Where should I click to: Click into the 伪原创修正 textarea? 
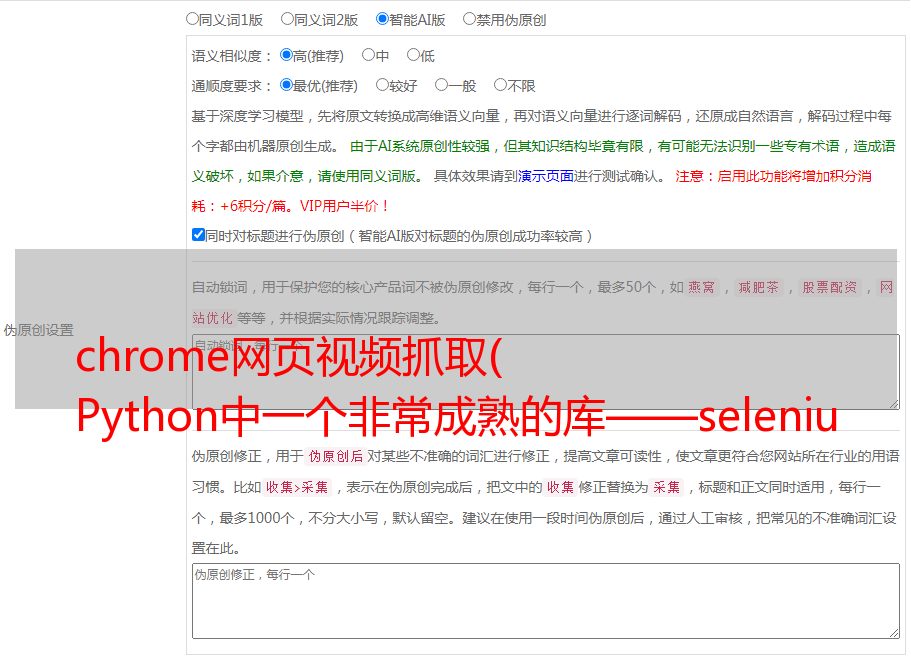coord(546,601)
